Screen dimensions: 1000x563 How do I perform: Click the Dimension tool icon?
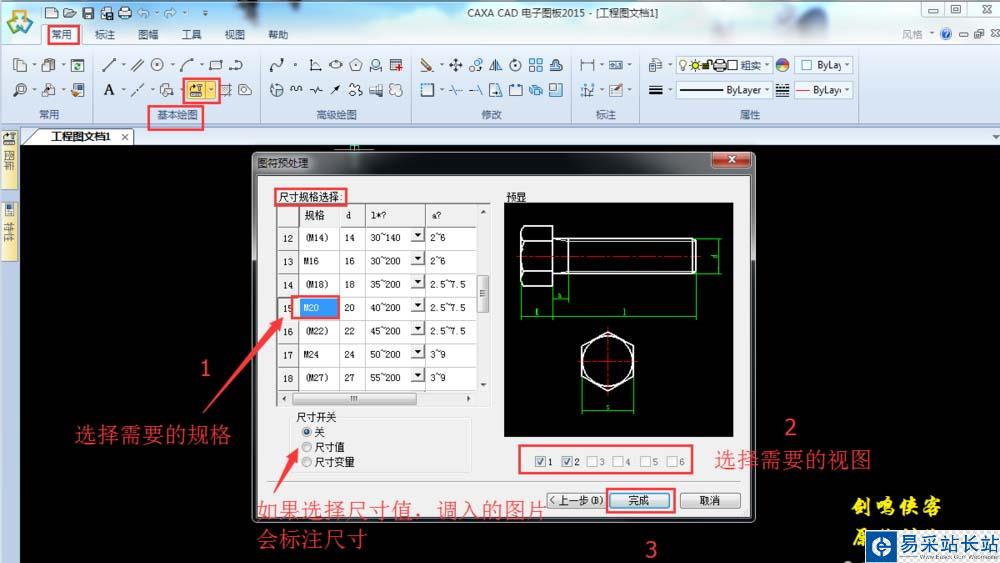tap(587, 64)
